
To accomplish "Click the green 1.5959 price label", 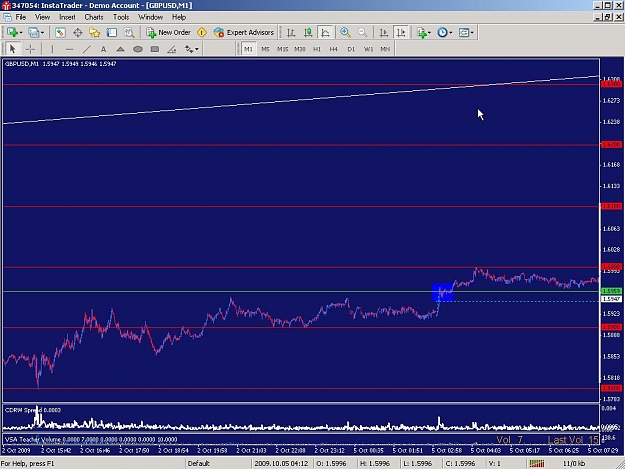I will click(611, 291).
